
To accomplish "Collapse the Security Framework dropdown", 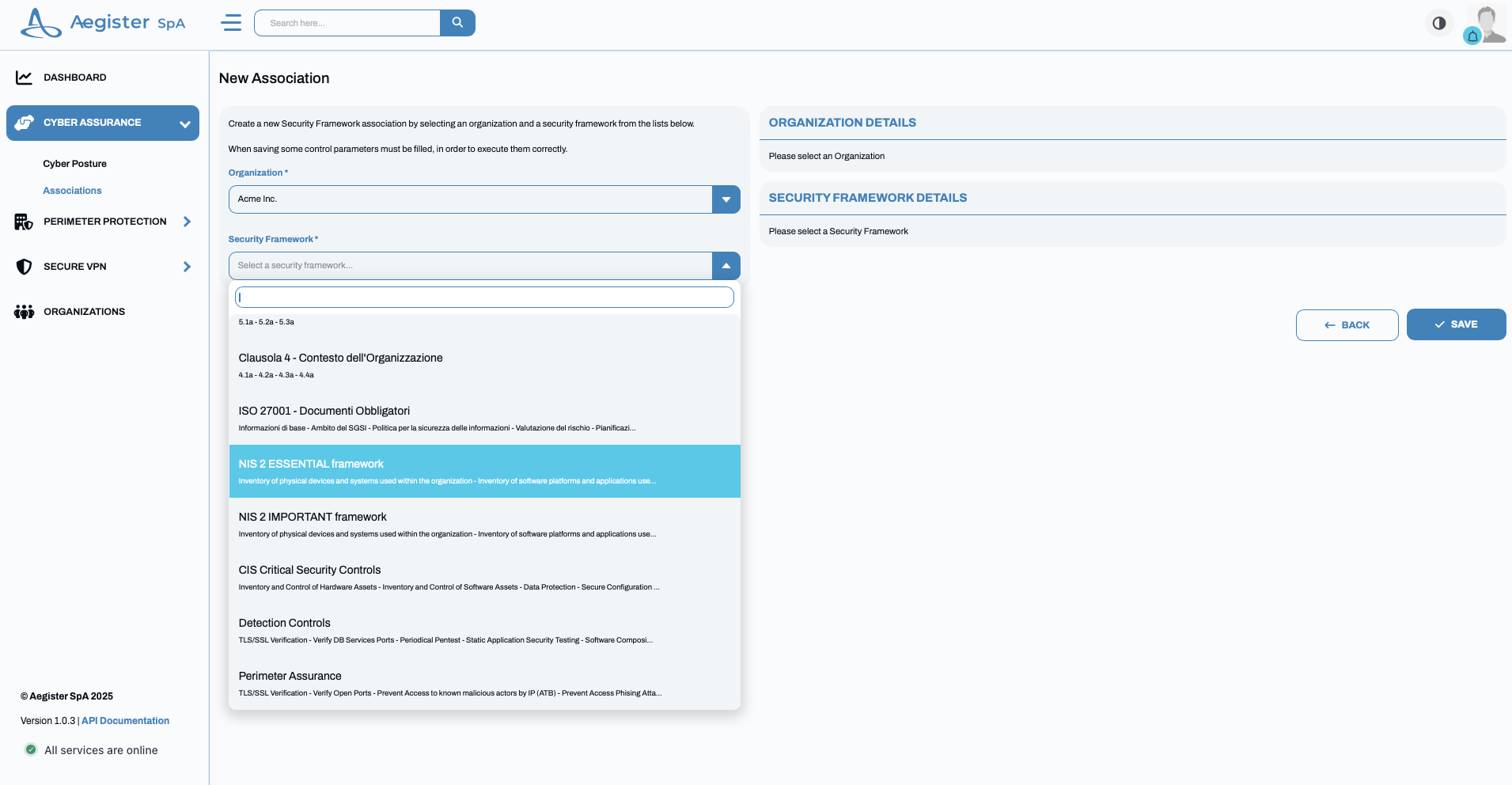I will click(726, 265).
